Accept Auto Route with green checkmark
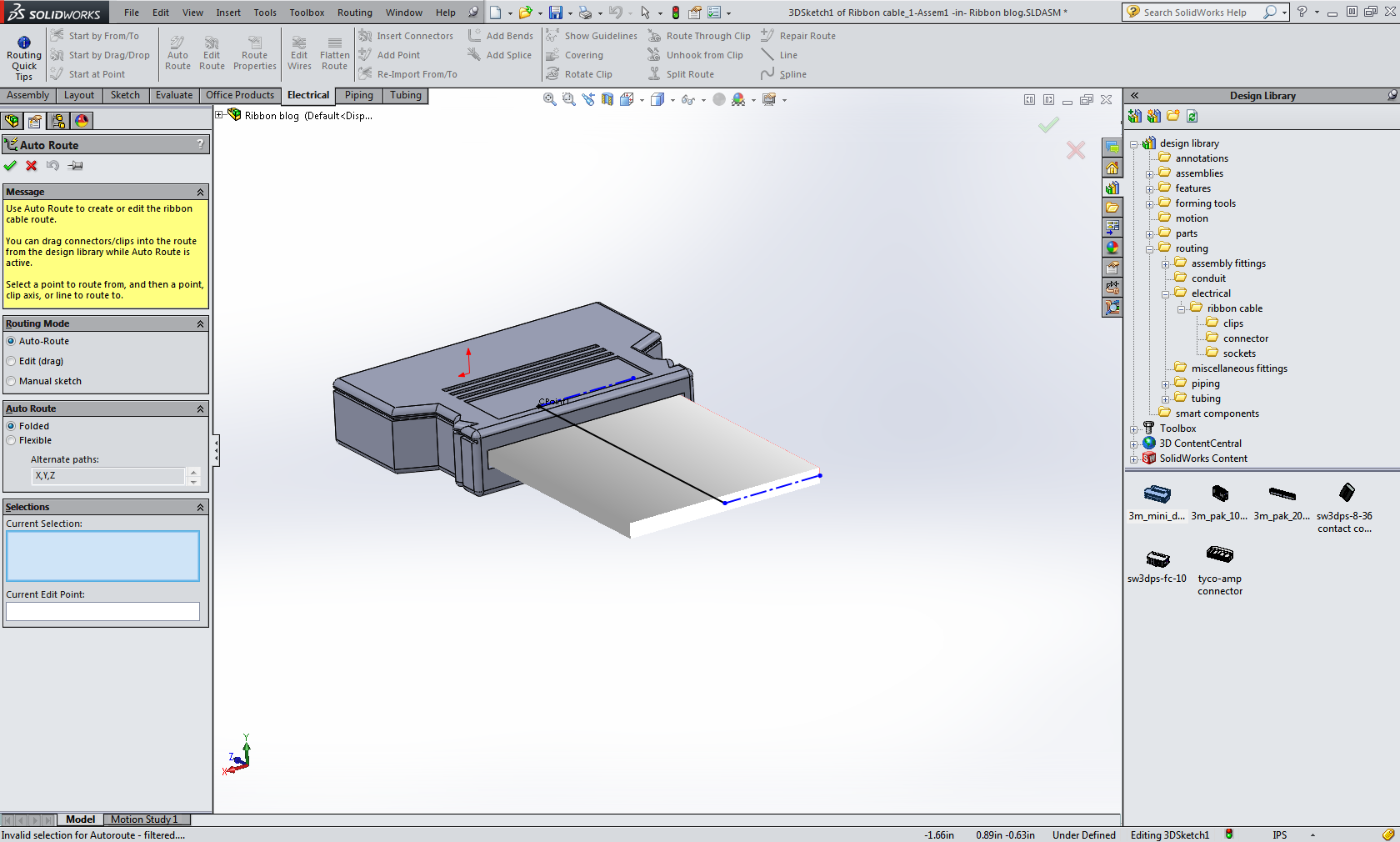Viewport: 1400px width, 842px height. coord(11,165)
